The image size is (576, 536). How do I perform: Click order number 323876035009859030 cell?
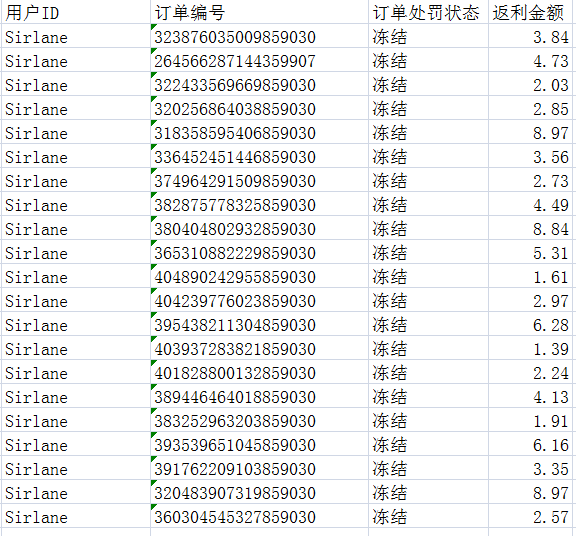(259, 36)
